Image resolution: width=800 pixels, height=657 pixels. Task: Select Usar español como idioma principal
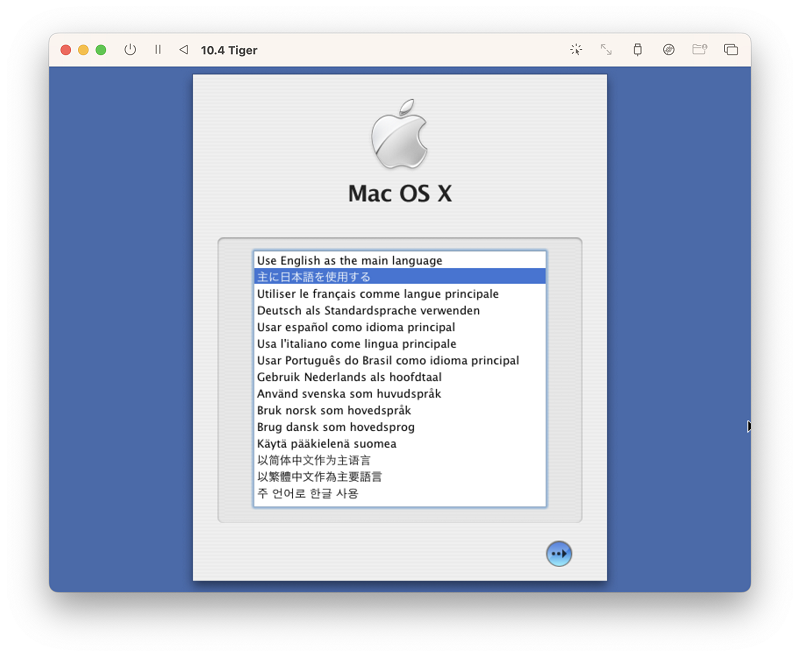tap(399, 327)
